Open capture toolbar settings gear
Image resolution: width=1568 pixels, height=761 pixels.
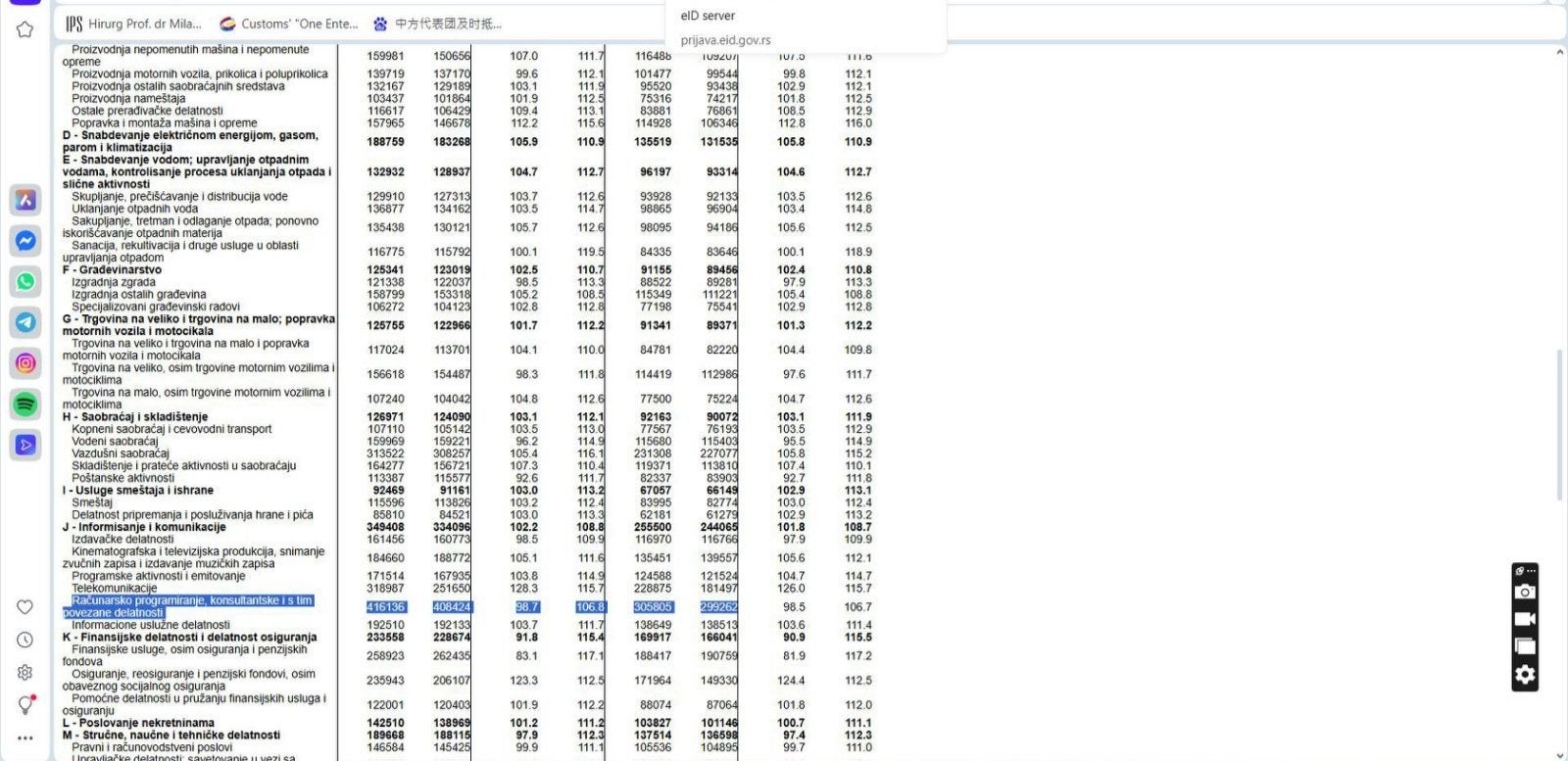pyautogui.click(x=1525, y=675)
